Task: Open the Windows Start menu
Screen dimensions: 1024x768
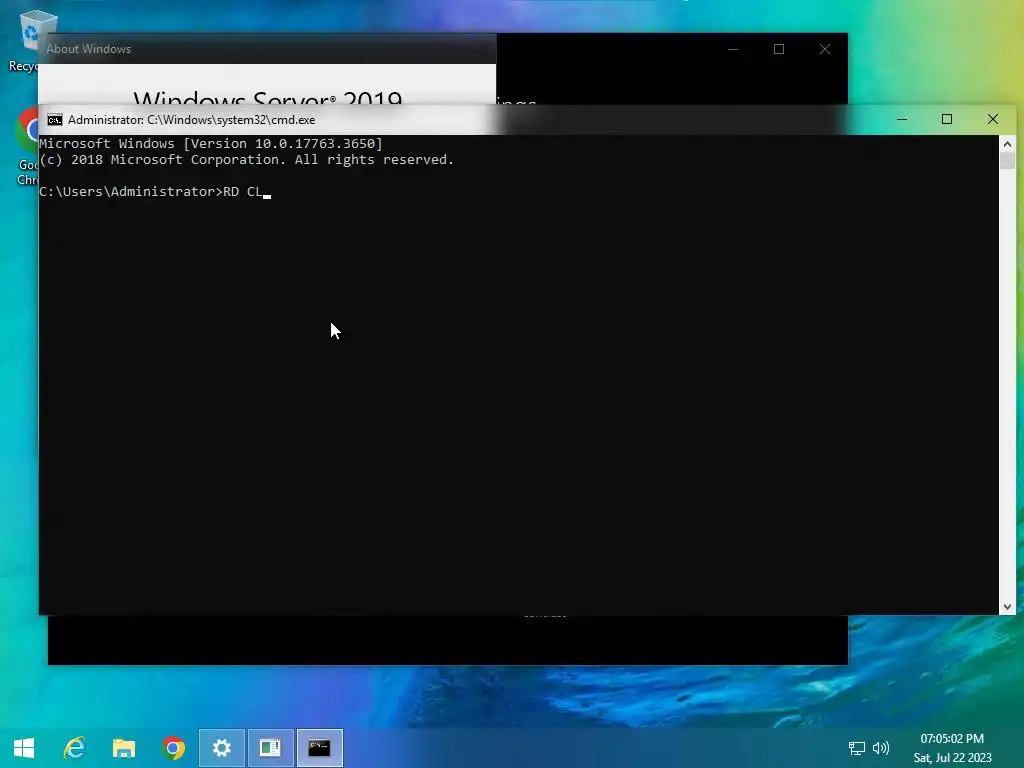Action: coord(24,748)
